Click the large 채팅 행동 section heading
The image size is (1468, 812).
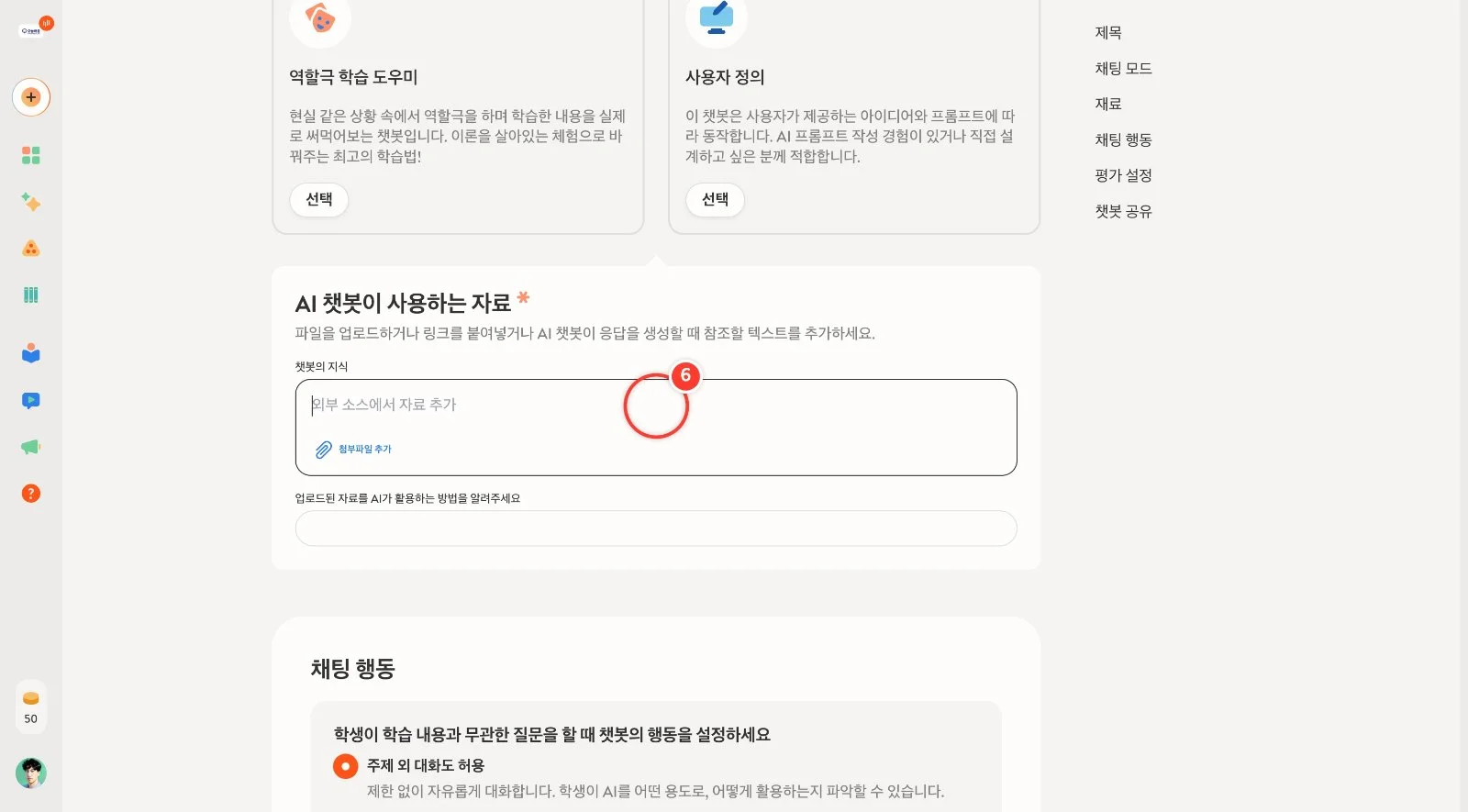352,669
